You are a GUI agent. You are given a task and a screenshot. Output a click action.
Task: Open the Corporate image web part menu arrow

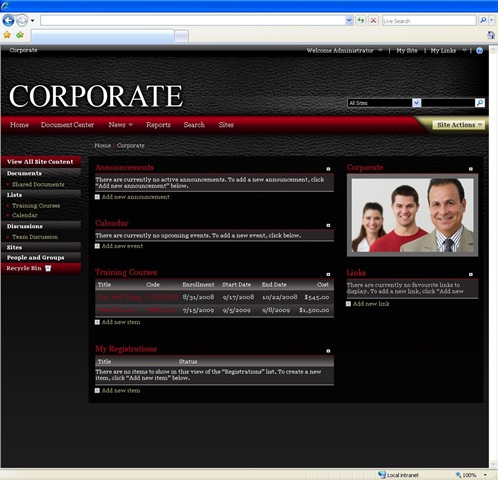pos(471,169)
